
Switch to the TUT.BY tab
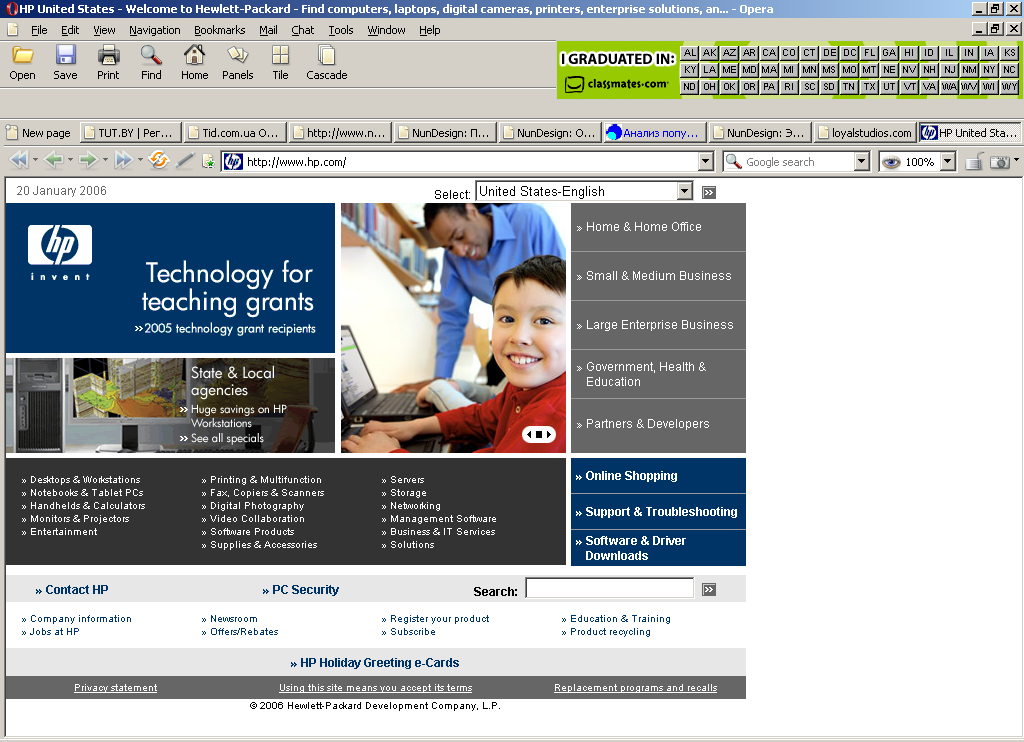pyautogui.click(x=131, y=133)
